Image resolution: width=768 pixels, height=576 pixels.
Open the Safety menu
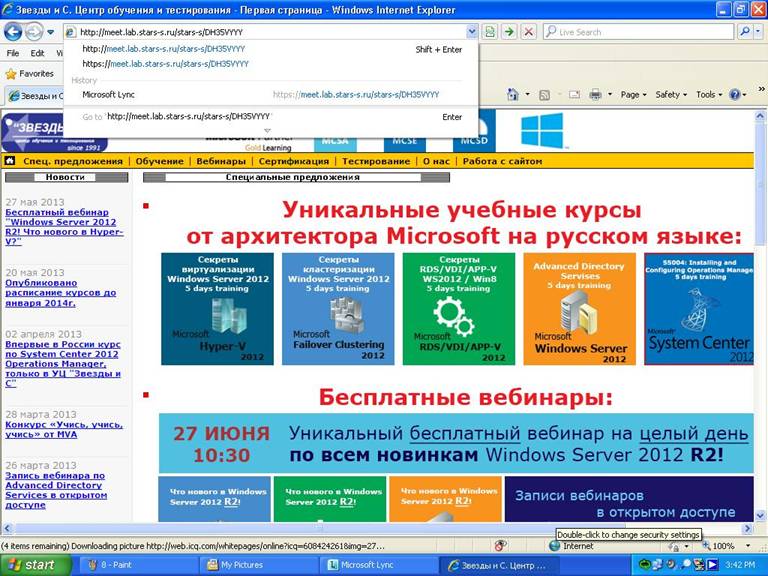tap(671, 95)
